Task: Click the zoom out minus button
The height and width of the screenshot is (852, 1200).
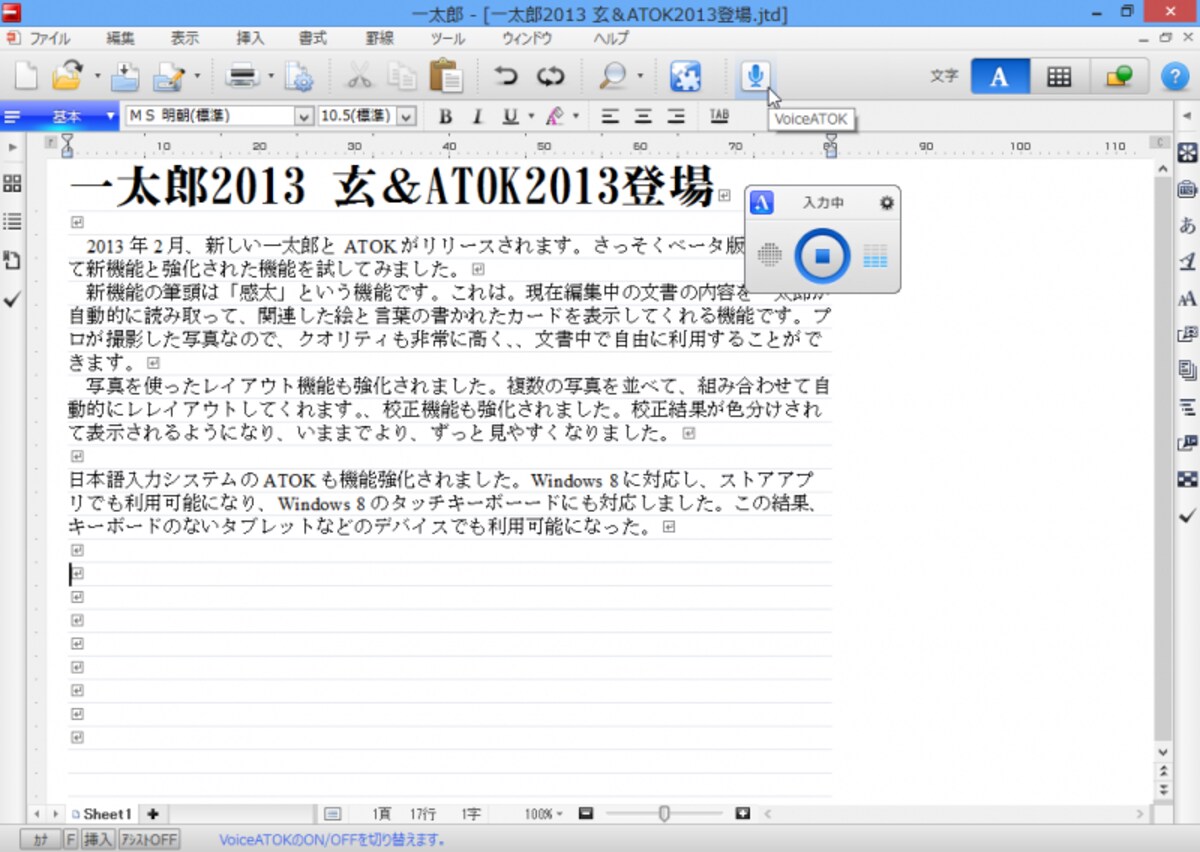Action: click(586, 814)
